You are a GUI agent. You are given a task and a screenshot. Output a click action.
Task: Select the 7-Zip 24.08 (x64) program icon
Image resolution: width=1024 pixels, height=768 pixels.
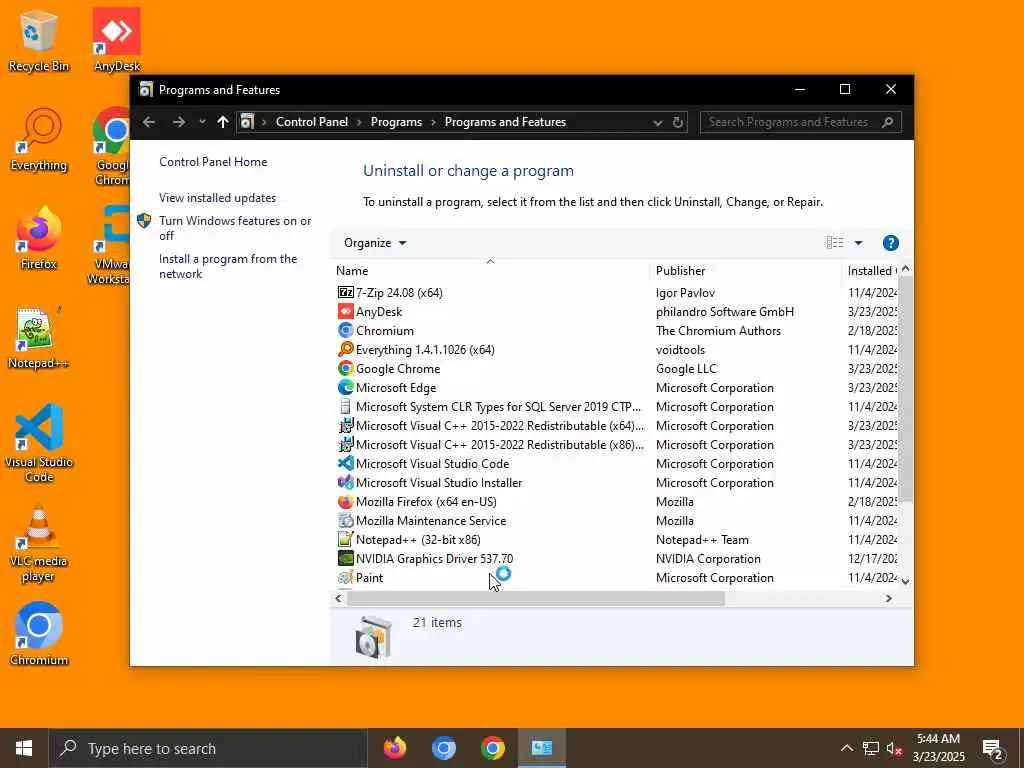(345, 293)
